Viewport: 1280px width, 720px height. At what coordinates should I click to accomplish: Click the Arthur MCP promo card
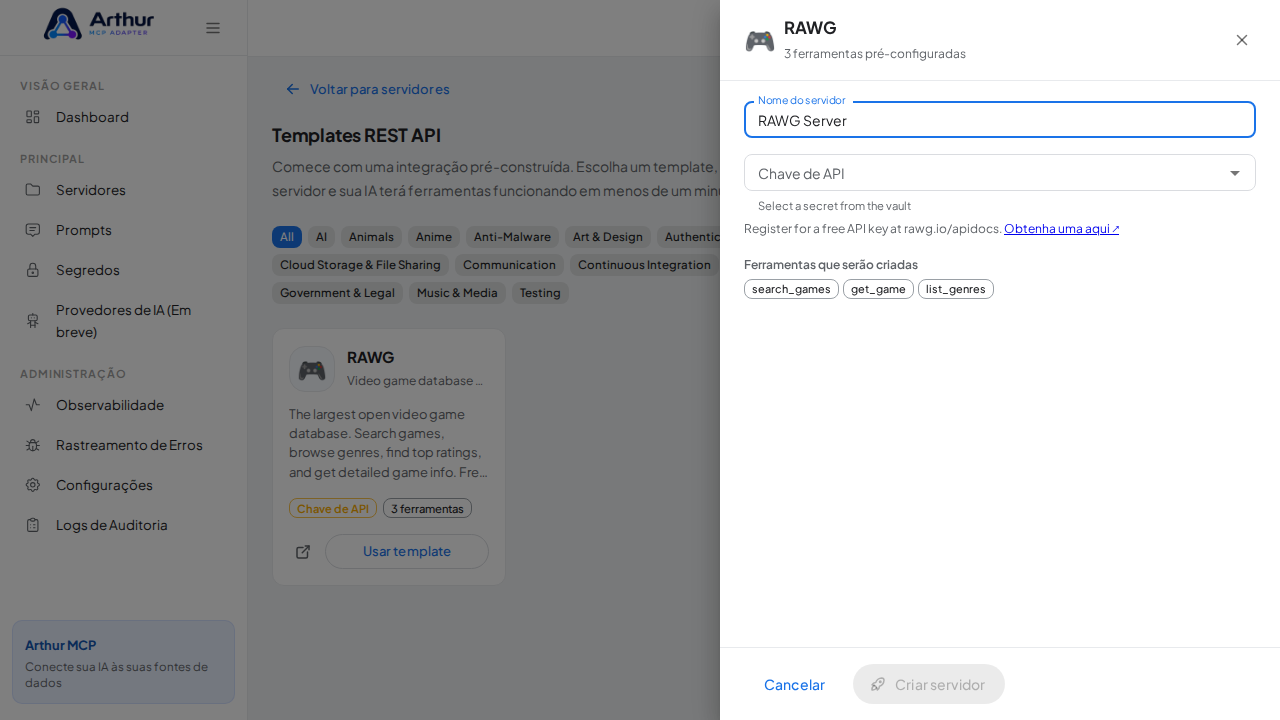[123, 662]
